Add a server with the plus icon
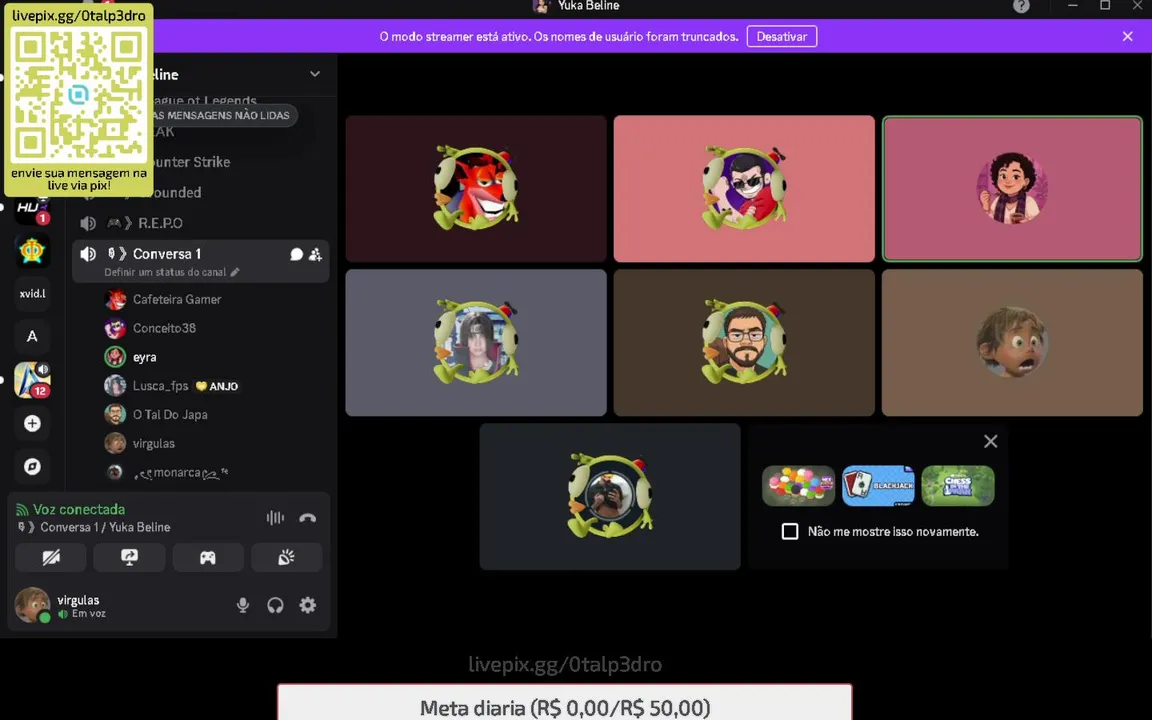1152x720 pixels. 32,423
